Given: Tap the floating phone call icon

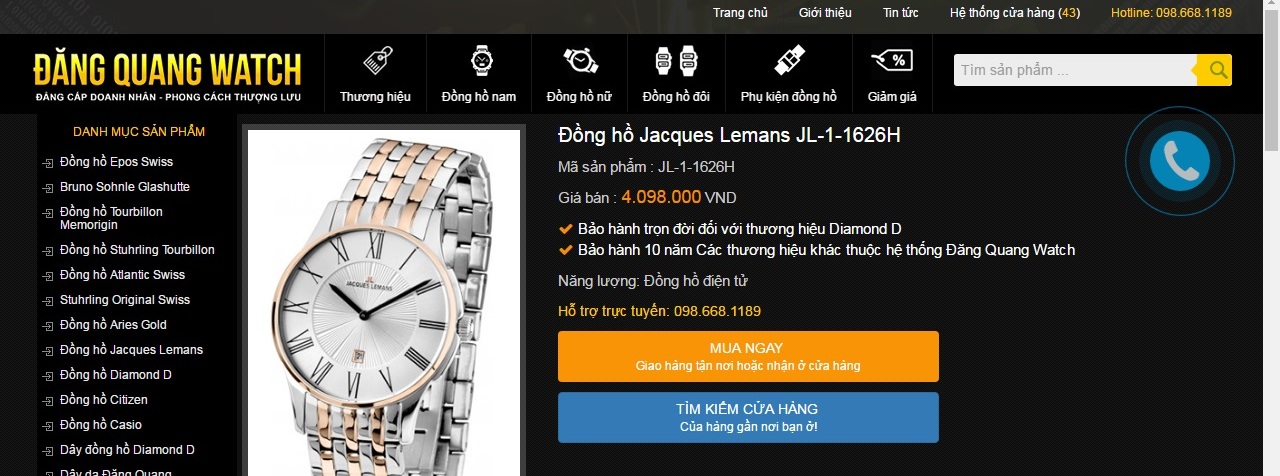Looking at the screenshot, I should 1180,160.
